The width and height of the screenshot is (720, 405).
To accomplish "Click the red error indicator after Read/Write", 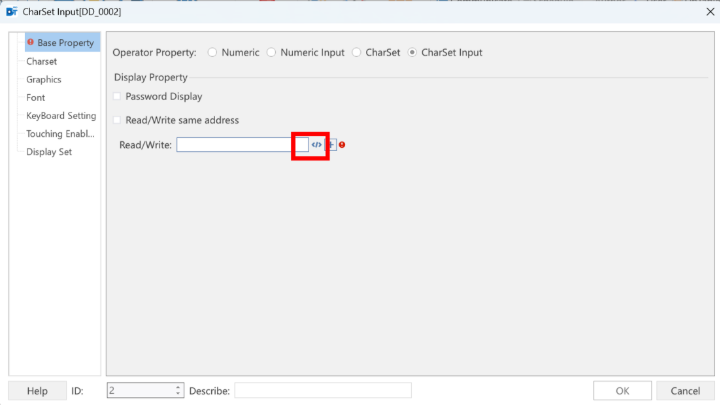I will 342,145.
